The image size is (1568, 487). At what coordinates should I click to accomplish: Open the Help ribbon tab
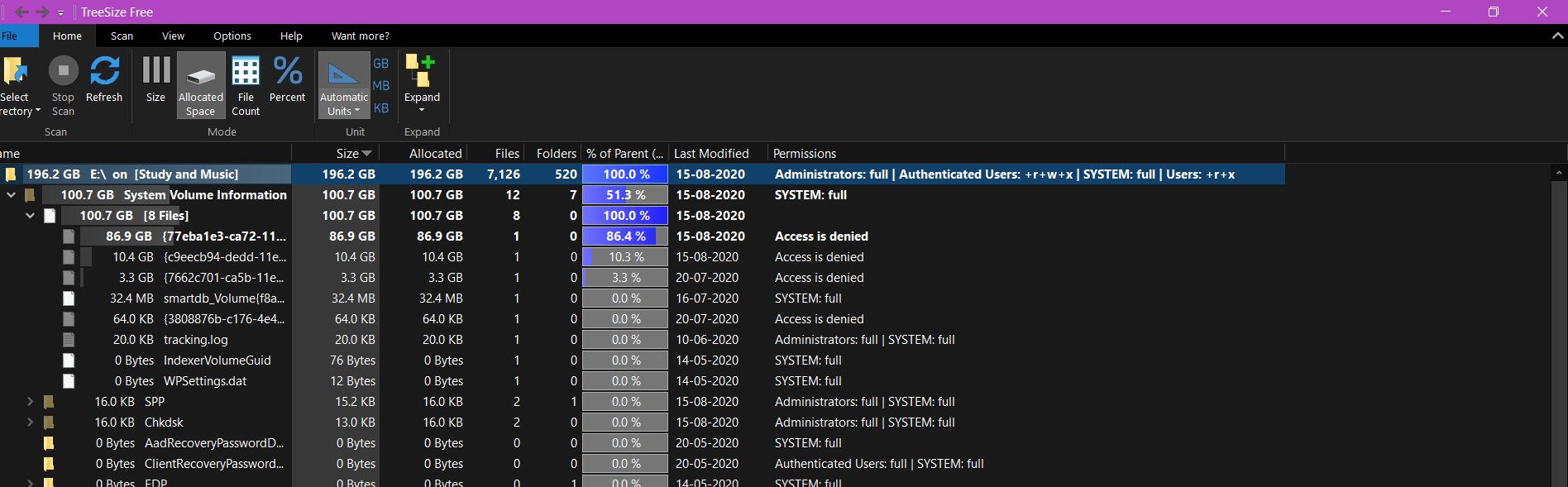point(291,36)
